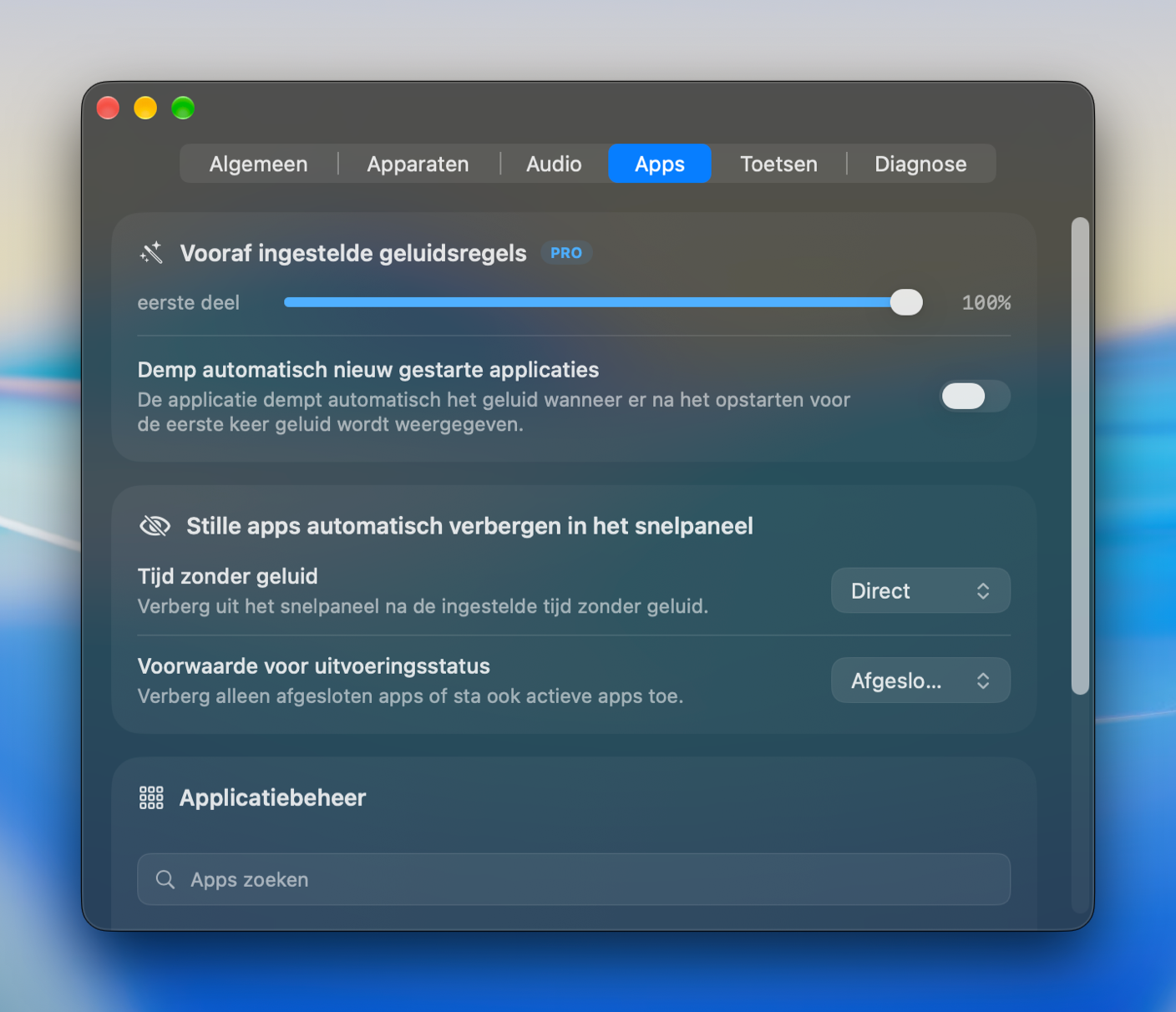Click the magnifier icon in Apps zoeken
Image resolution: width=1176 pixels, height=1012 pixels.
tap(165, 879)
